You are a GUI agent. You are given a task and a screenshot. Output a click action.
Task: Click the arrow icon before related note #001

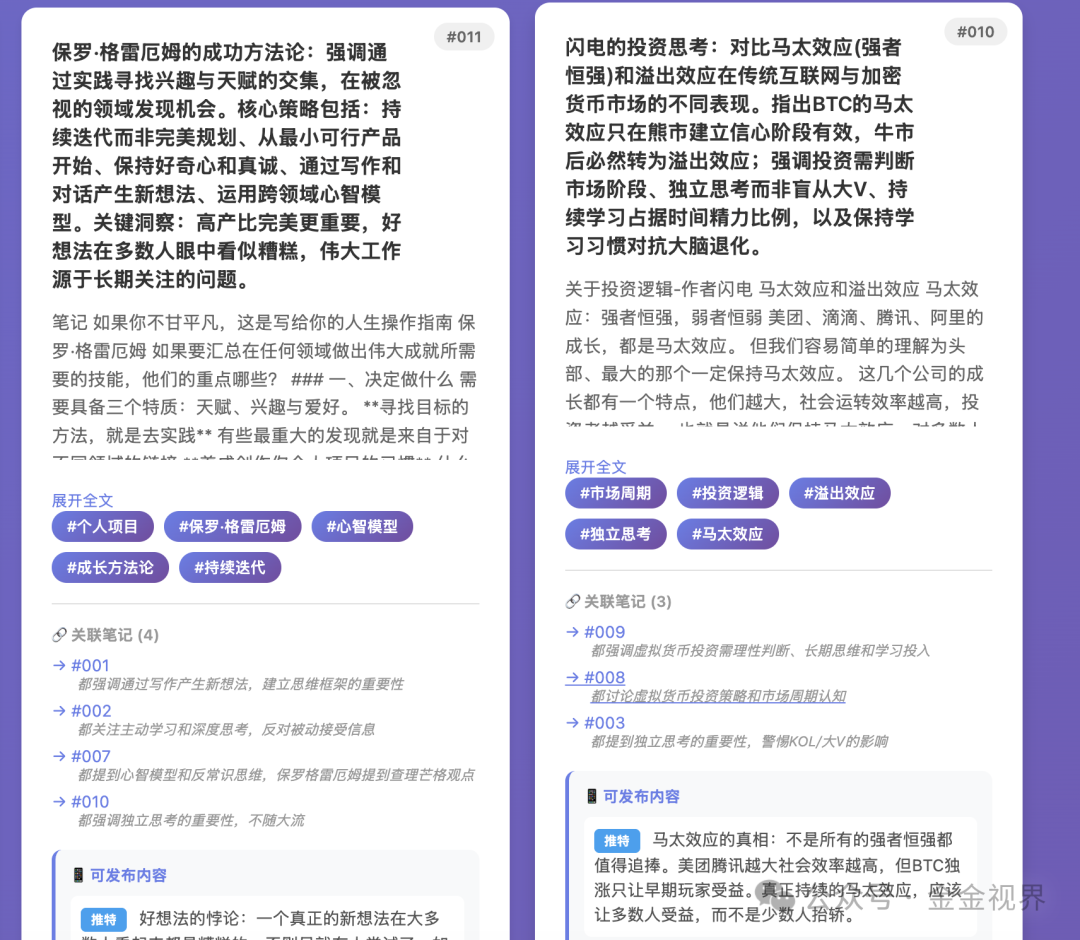(60, 665)
